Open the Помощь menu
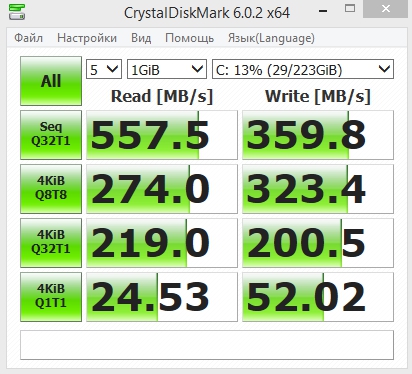The height and width of the screenshot is (374, 412). coord(189,38)
